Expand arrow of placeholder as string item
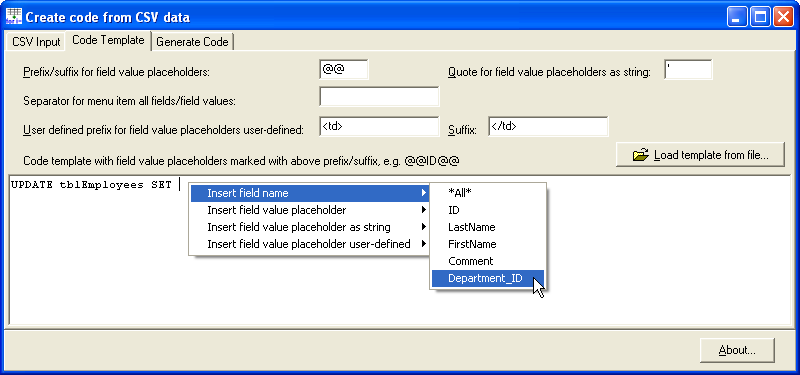The width and height of the screenshot is (800, 375). coord(423,227)
